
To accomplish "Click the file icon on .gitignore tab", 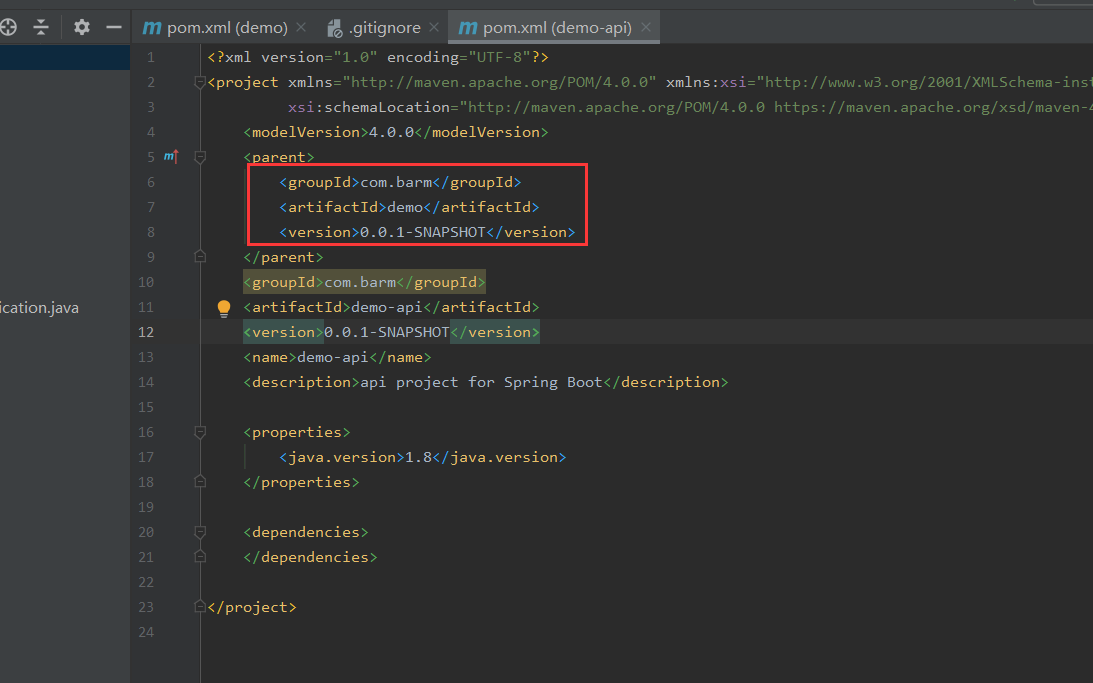I will tap(335, 28).
